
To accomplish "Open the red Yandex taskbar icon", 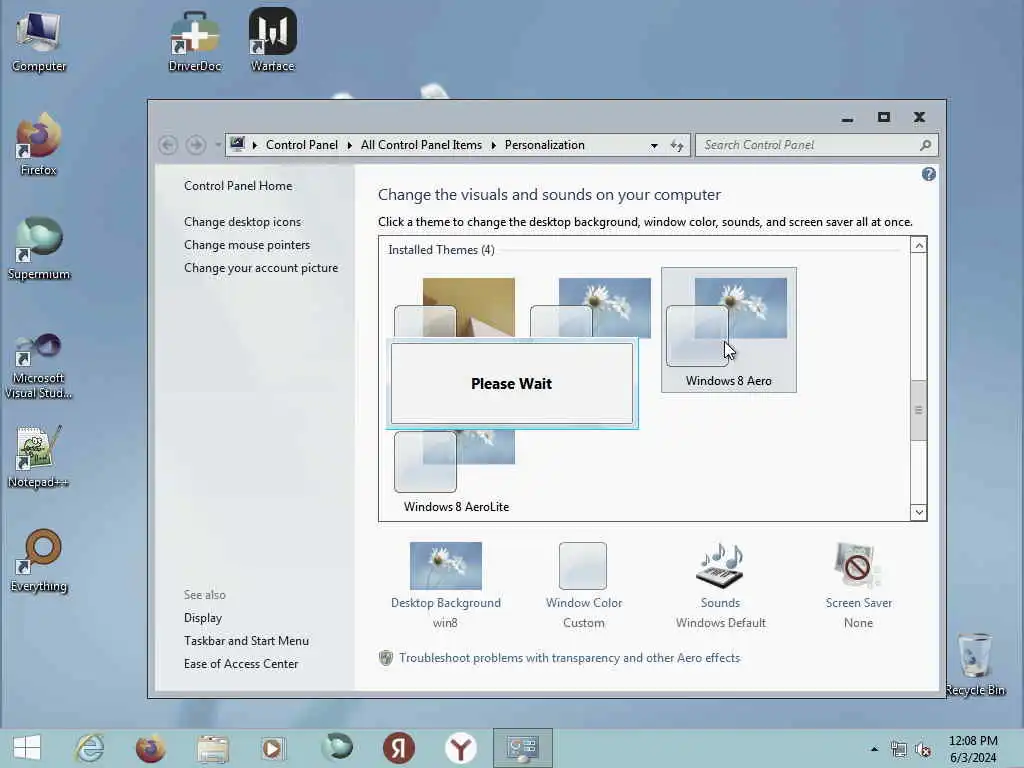I will tap(398, 748).
